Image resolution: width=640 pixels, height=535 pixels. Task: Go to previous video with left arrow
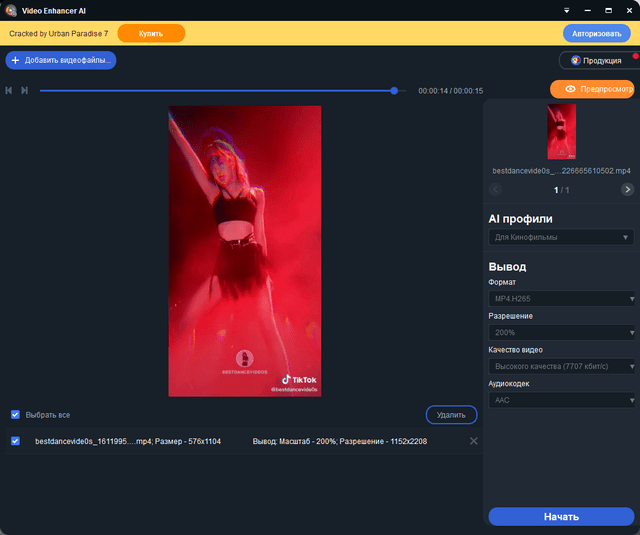pyautogui.click(x=496, y=189)
